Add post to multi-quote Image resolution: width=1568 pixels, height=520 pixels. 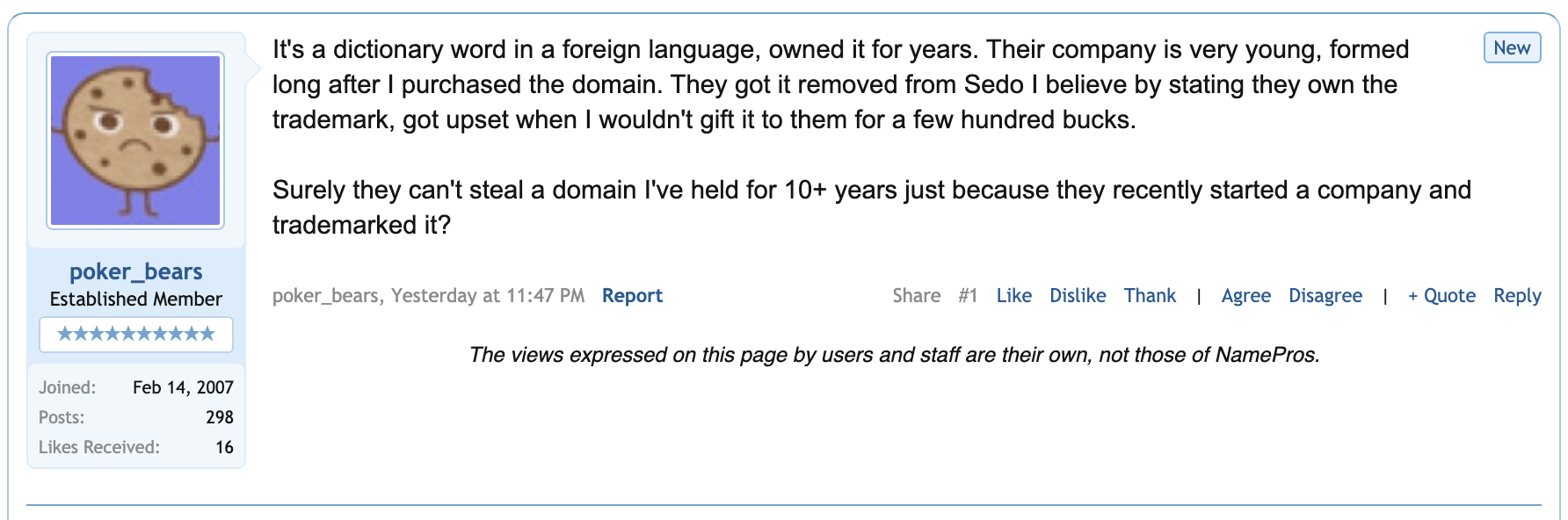tap(1441, 296)
